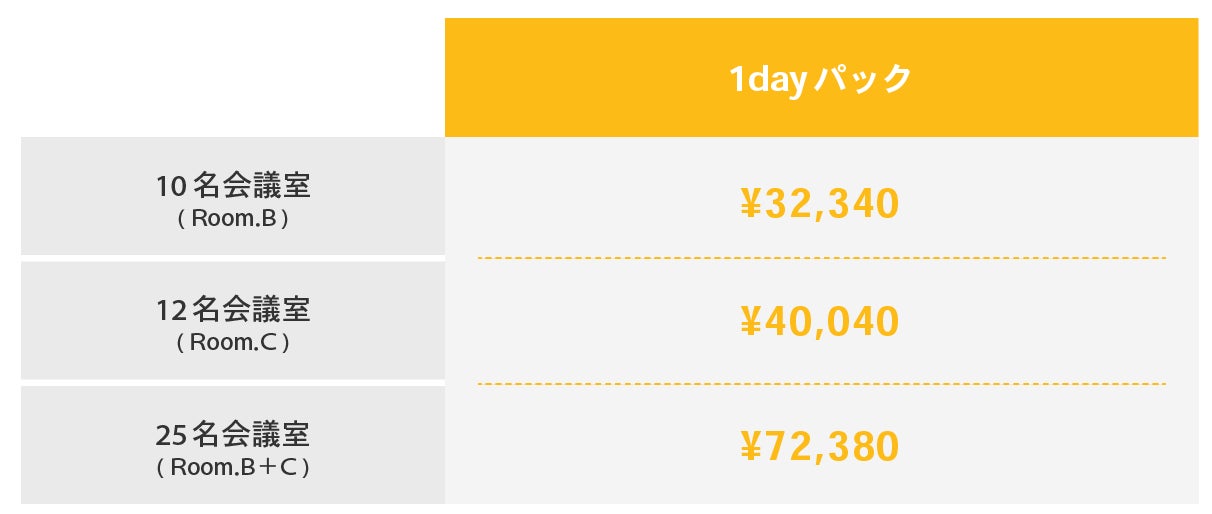Click the number 25 in 25名会議室
Screen dimensions: 1212x514
click(x=169, y=435)
